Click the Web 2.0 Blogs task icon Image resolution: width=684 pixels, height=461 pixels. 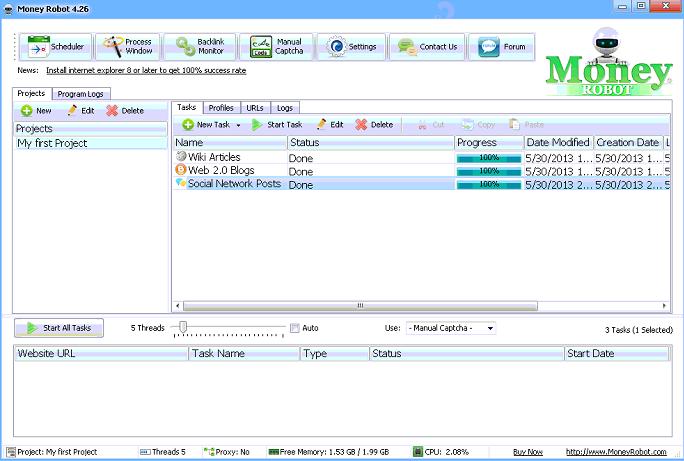[181, 169]
